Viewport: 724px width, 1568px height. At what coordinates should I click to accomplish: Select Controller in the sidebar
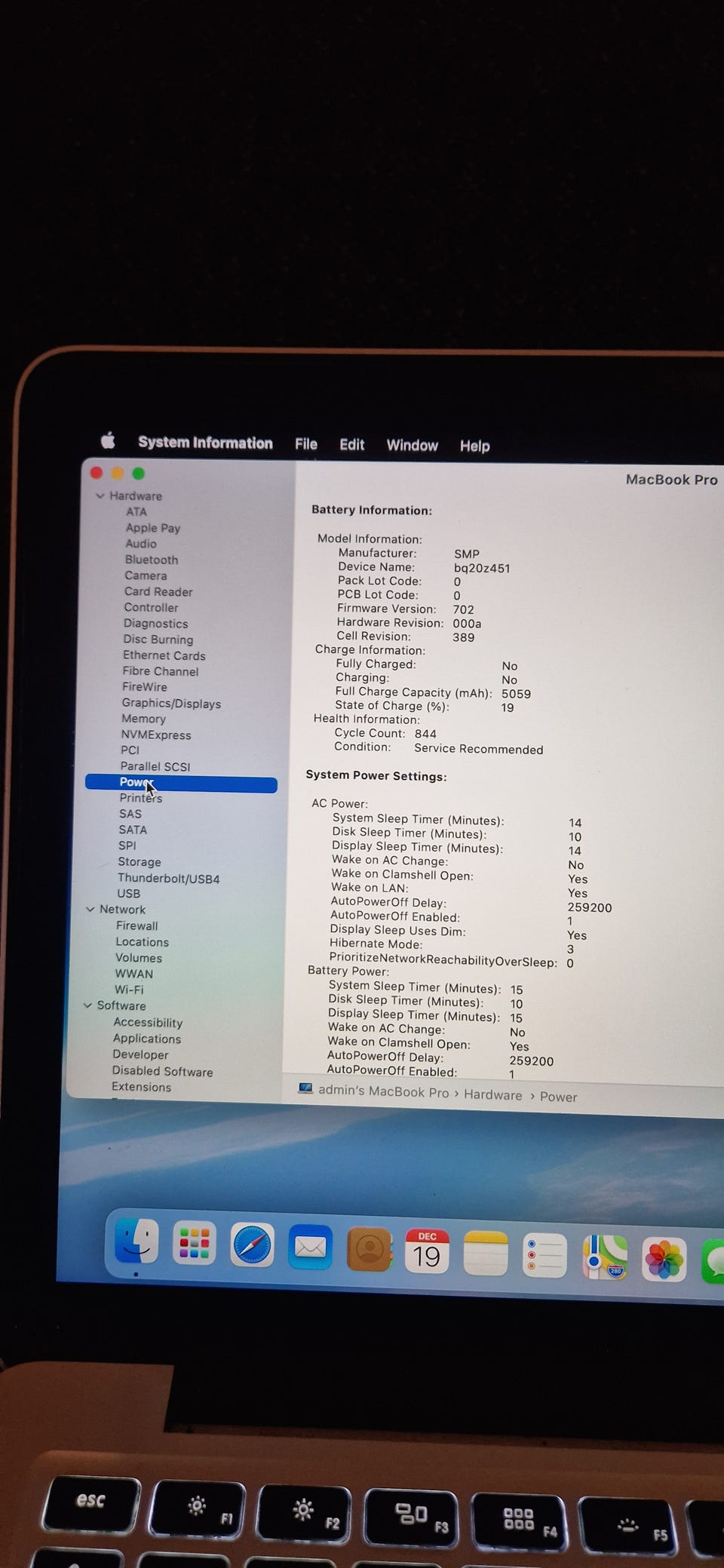[151, 608]
